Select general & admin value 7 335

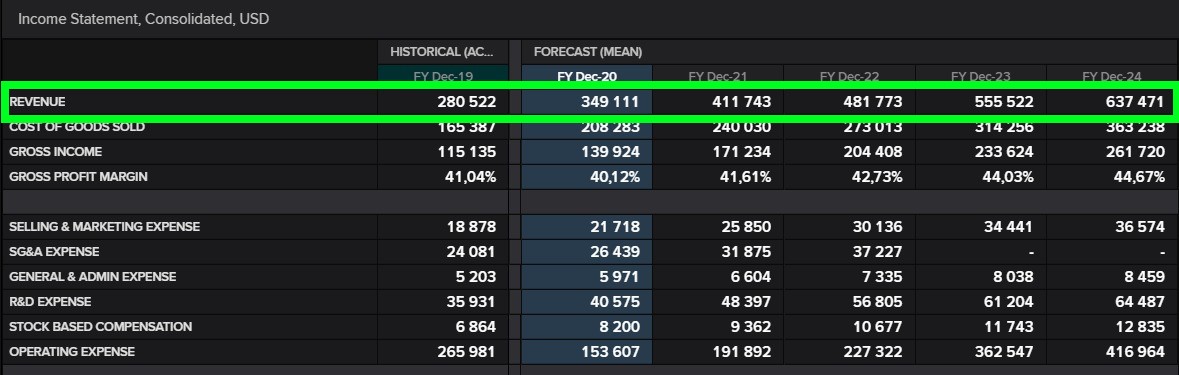click(x=882, y=277)
